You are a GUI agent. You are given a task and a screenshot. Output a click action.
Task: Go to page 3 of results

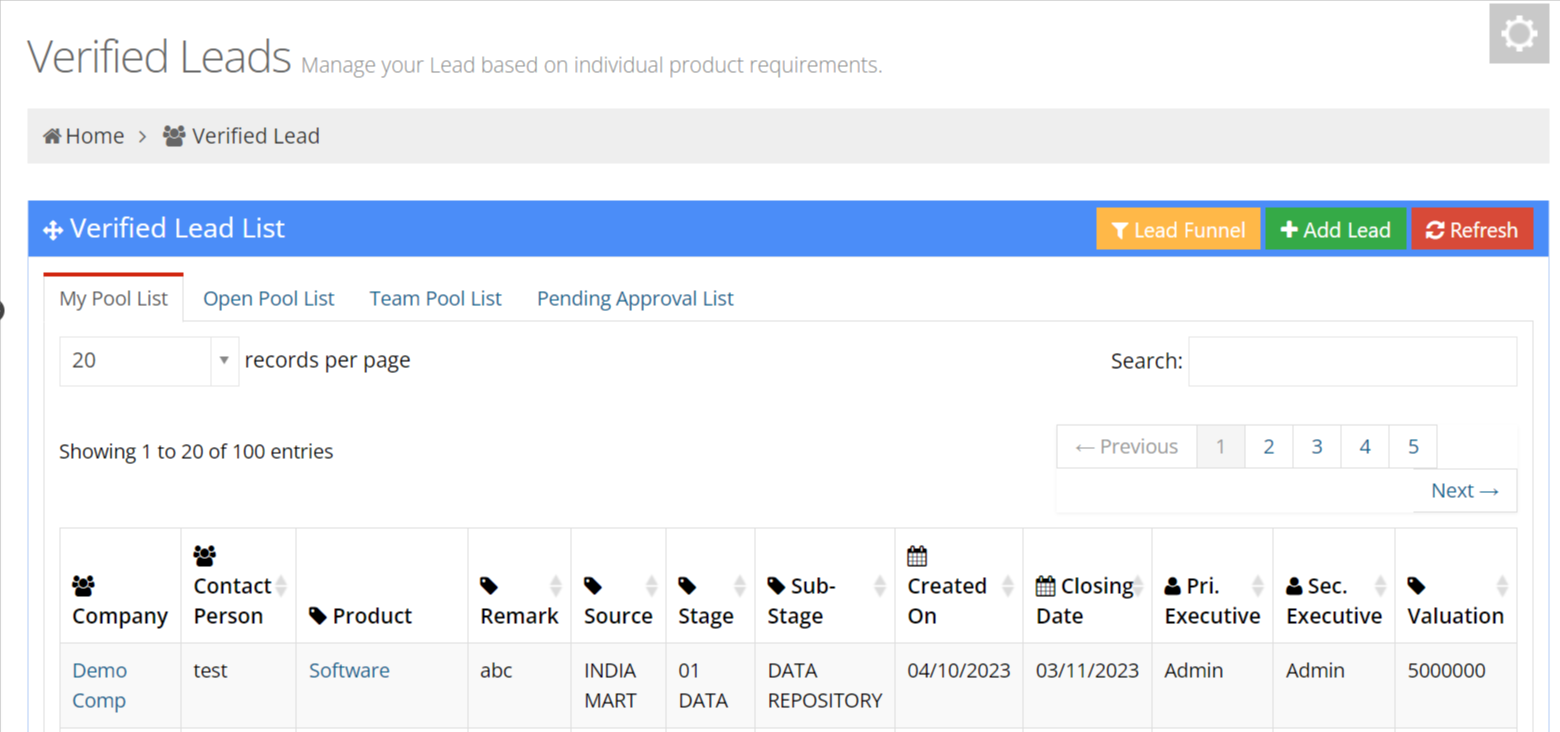click(x=1316, y=447)
